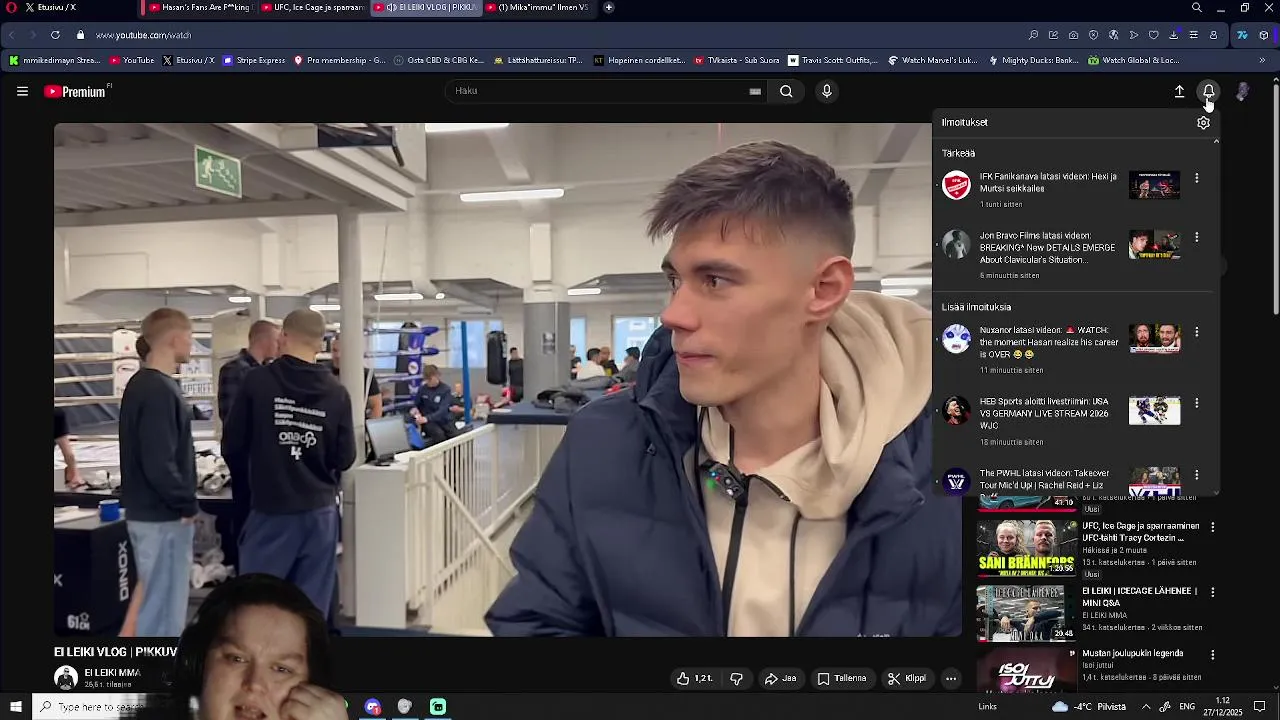The width and height of the screenshot is (1280, 720).
Task: Reload the page
Action: point(55,35)
